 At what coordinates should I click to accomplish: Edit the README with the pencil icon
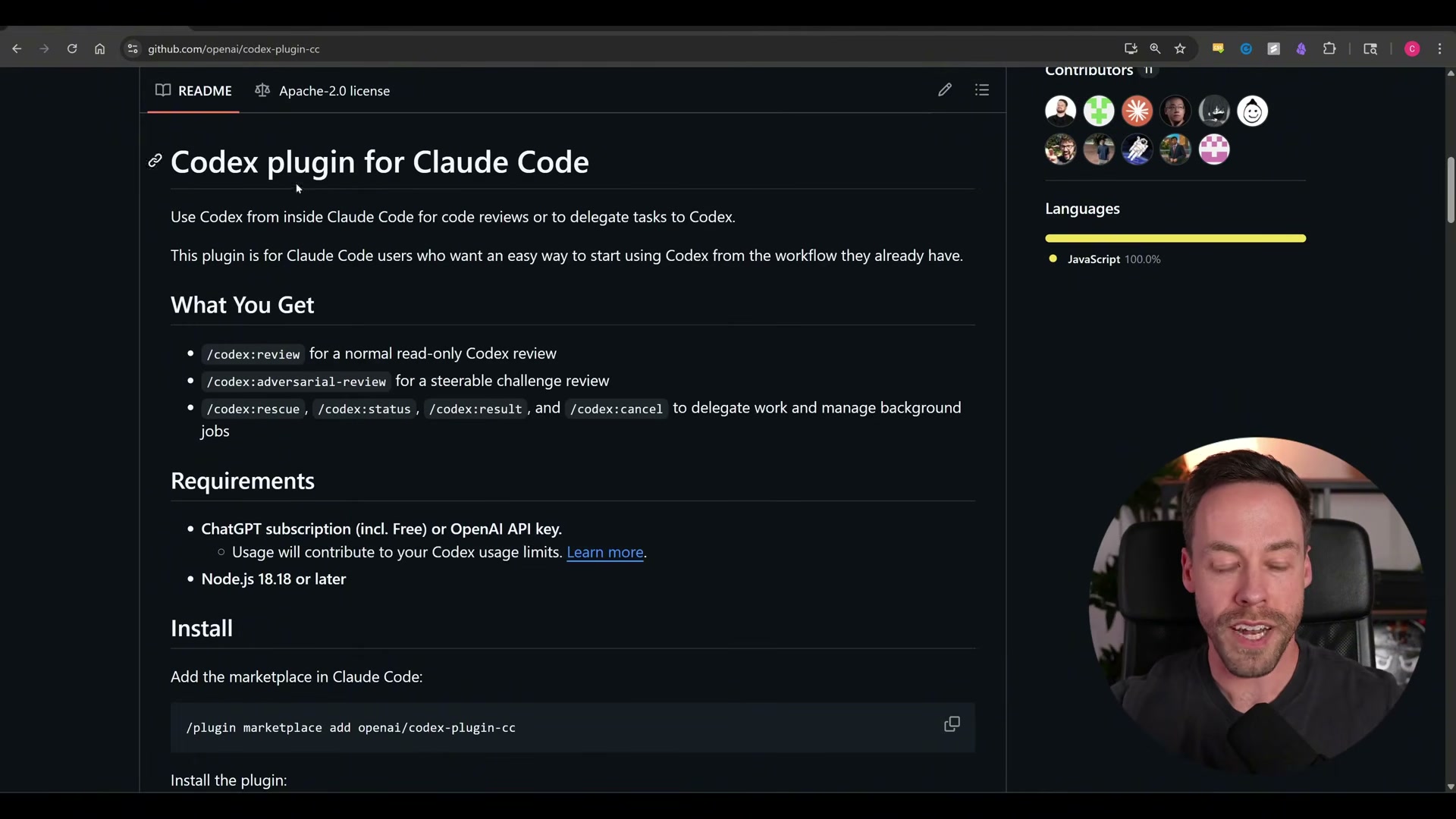[x=945, y=89]
